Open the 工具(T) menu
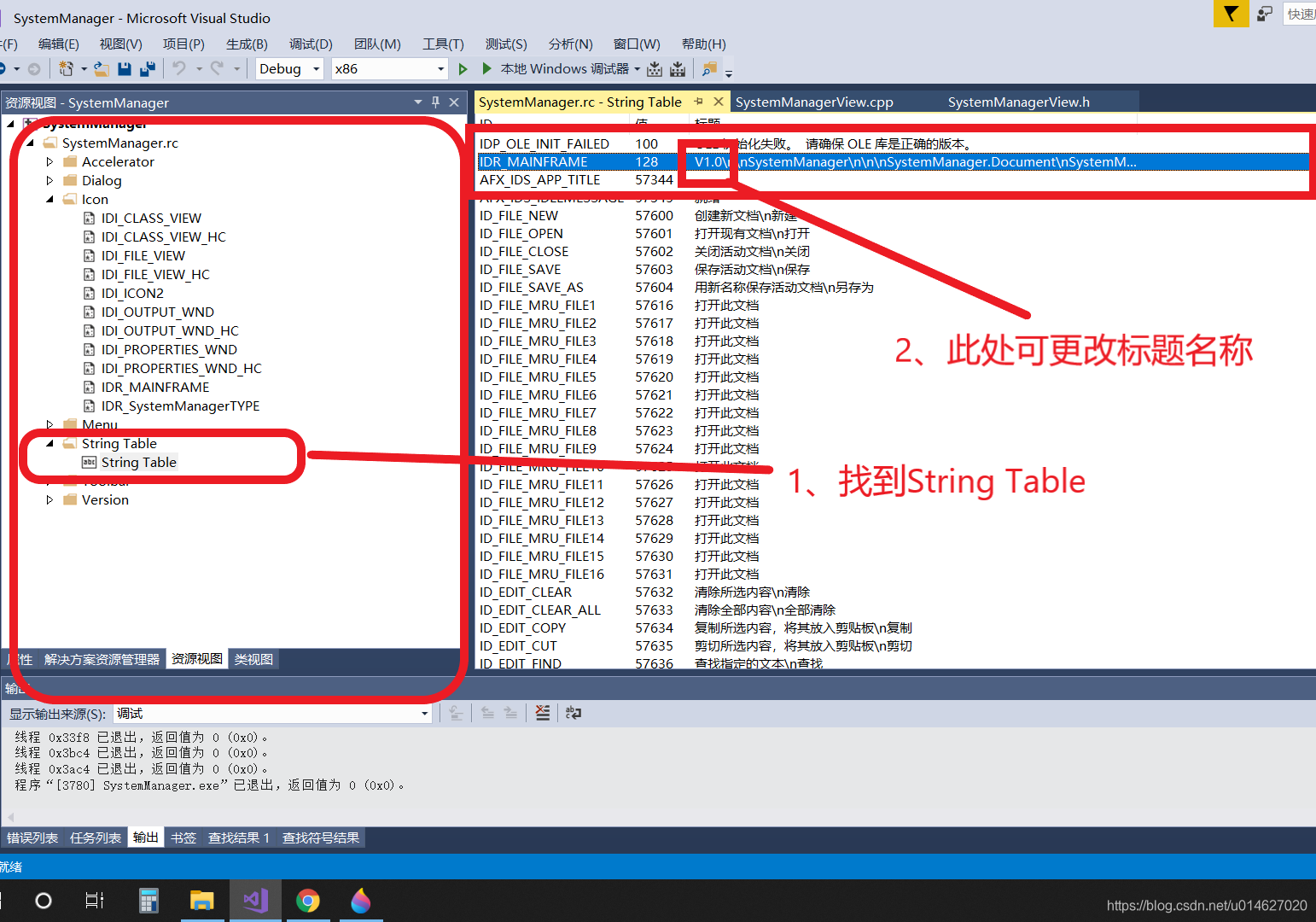 pyautogui.click(x=443, y=44)
